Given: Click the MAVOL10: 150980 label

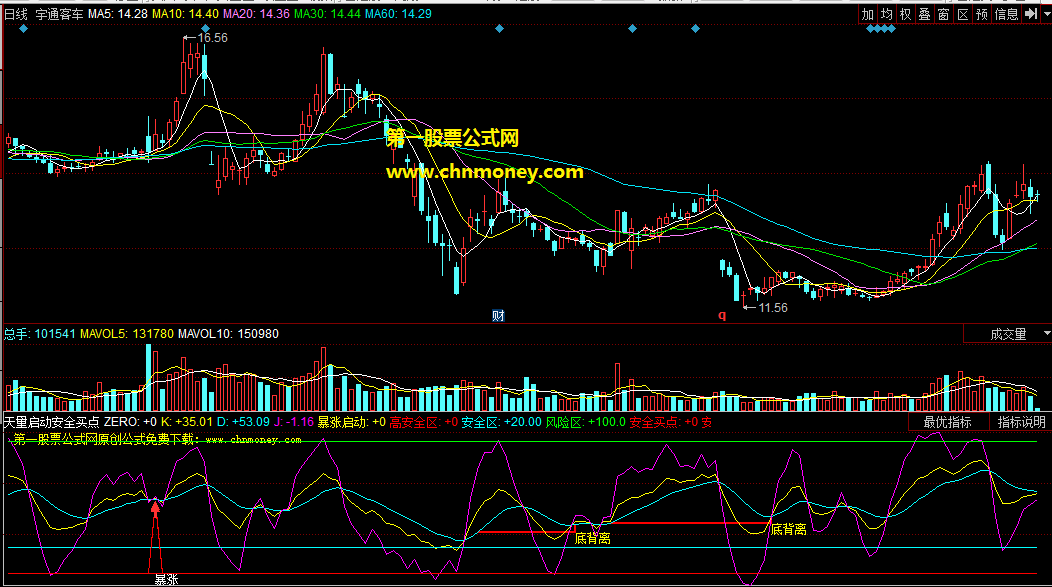Looking at the screenshot, I should point(228,334).
